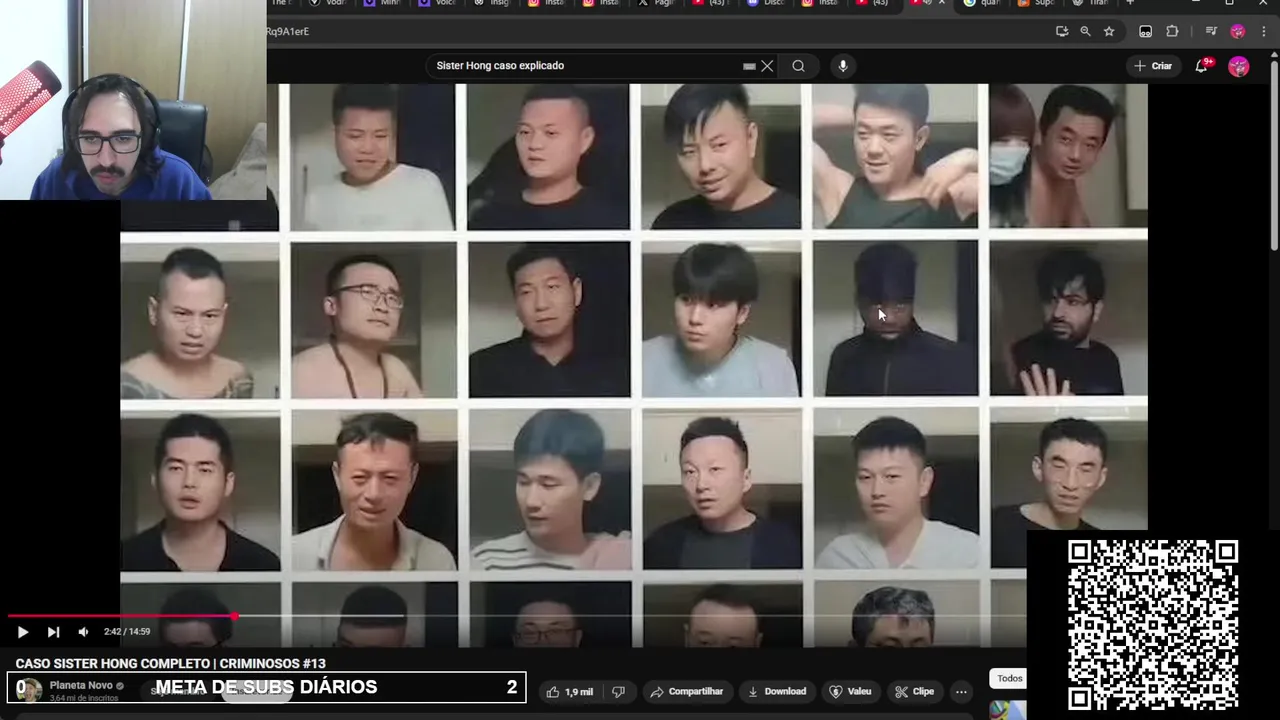Image resolution: width=1280 pixels, height=720 pixels.
Task: Open Chrome three-dot menu
Action: click(x=1265, y=31)
